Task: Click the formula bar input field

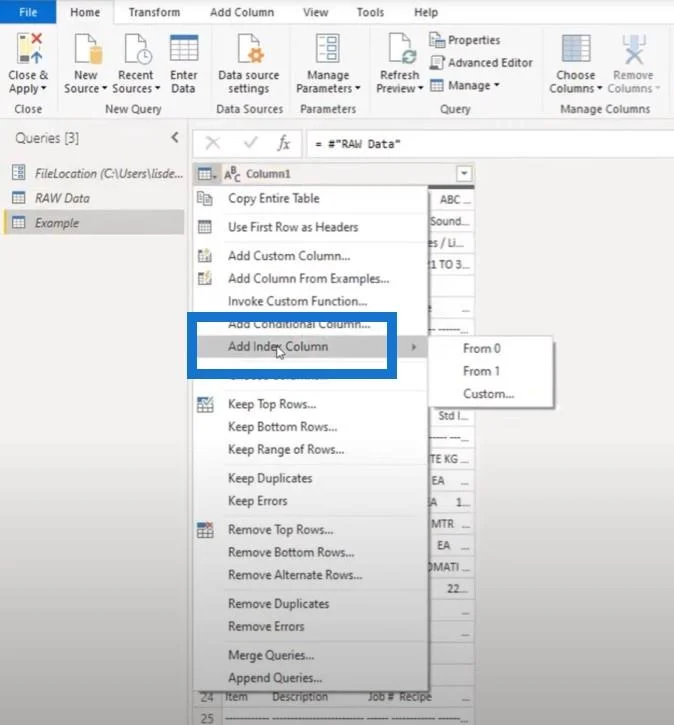Action: 490,144
